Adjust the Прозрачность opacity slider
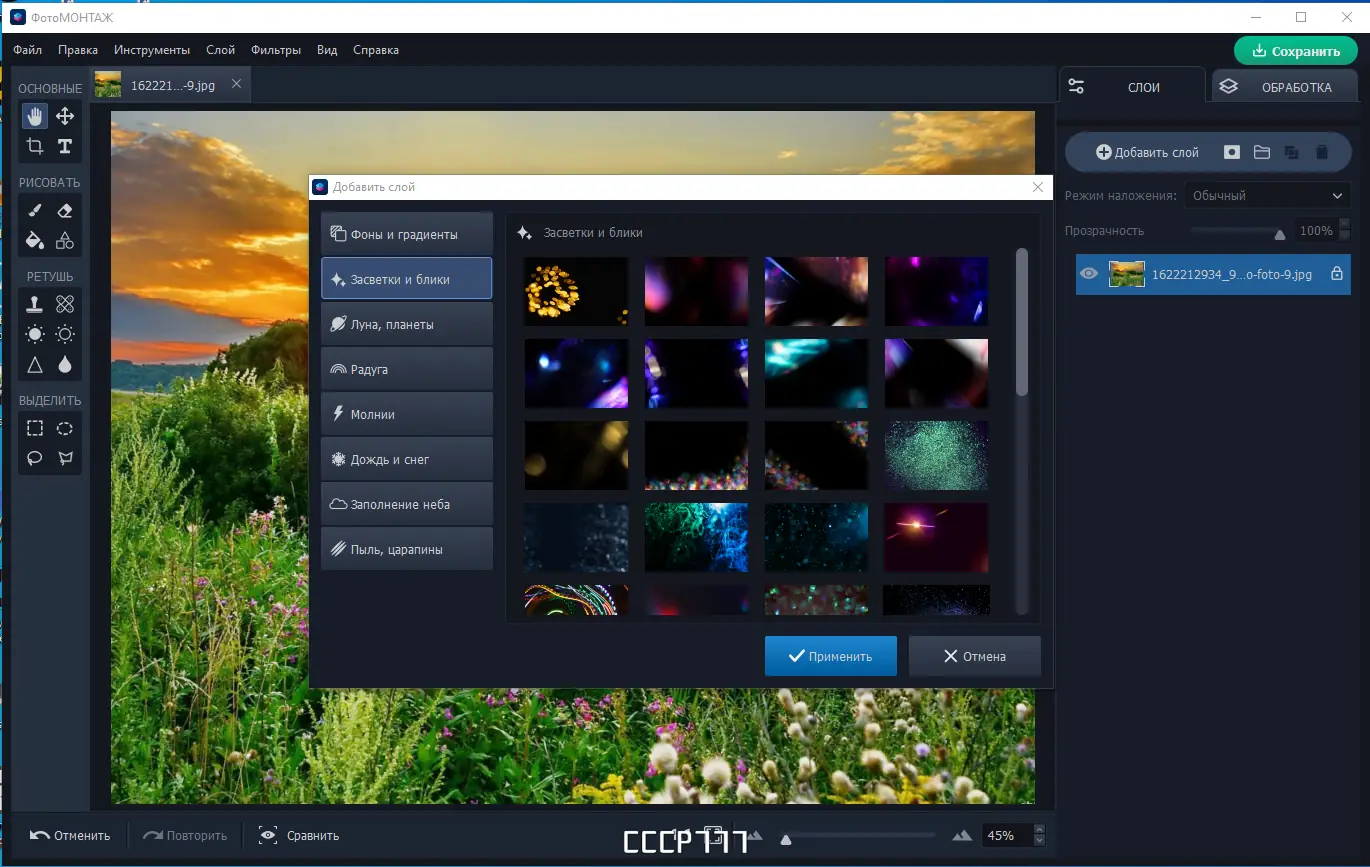 point(1236,231)
